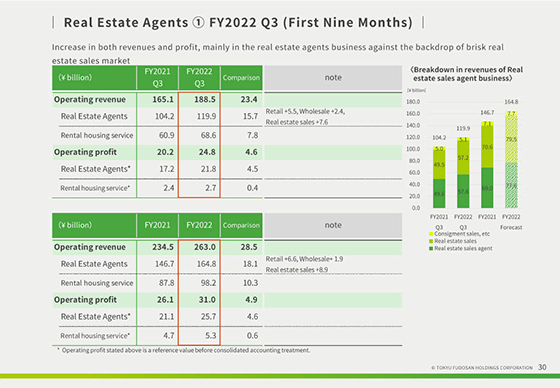560x388 pixels.
Task: Click the dark green Real estate sales agent legend swatch
Action: [431, 248]
